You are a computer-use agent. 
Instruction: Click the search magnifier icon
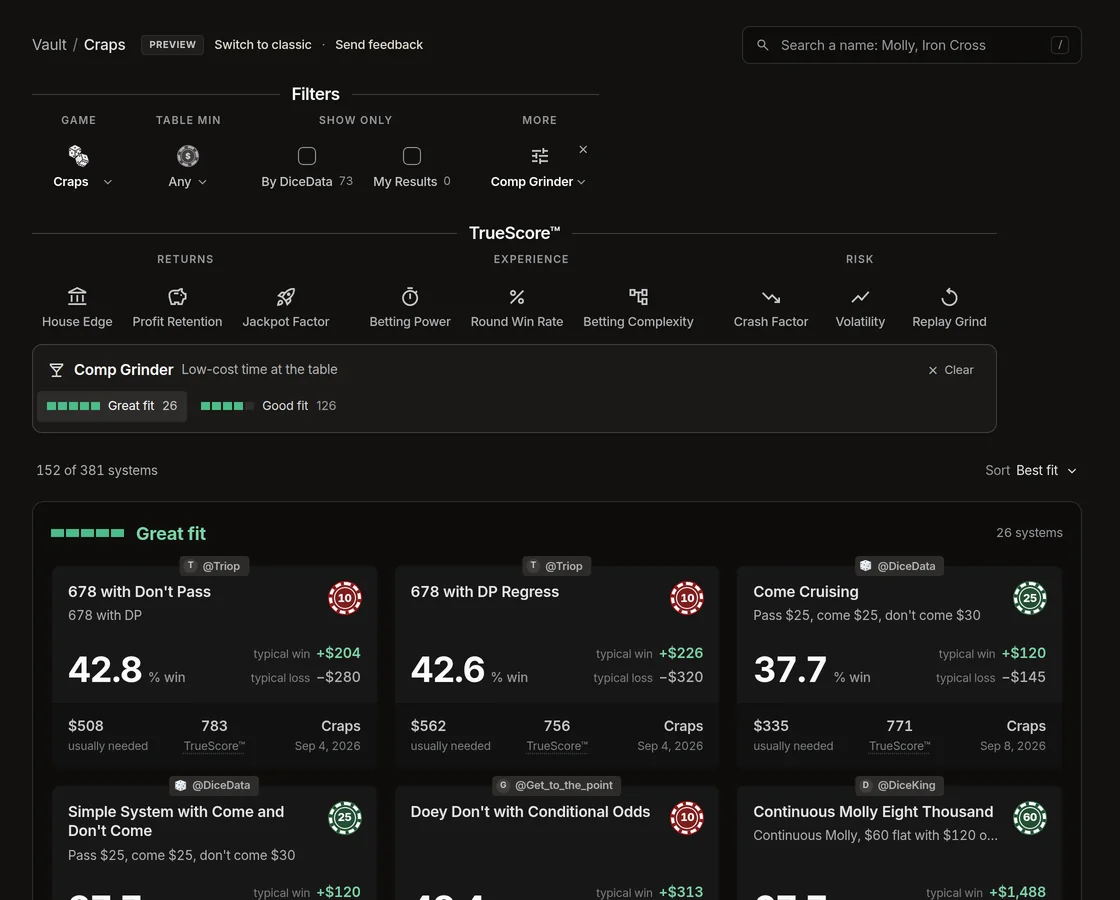763,45
